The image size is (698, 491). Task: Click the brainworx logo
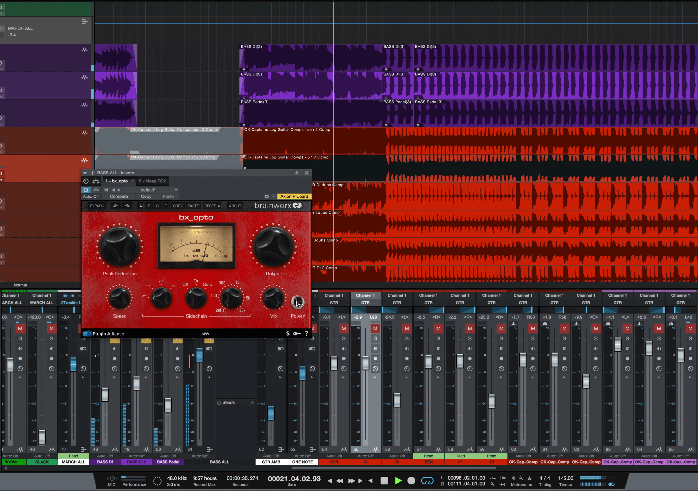pos(278,205)
